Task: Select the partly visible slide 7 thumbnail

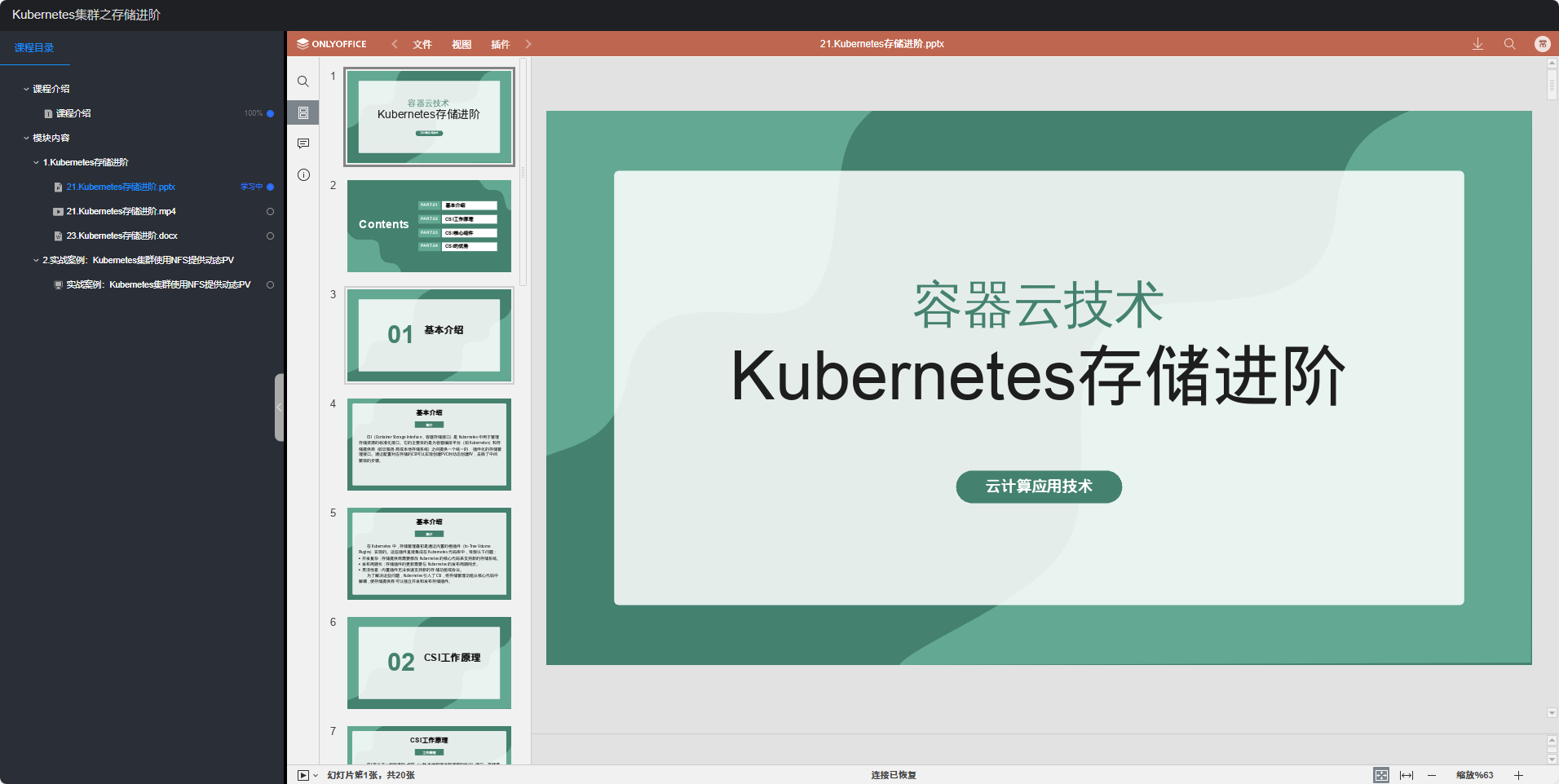Action: click(429, 745)
